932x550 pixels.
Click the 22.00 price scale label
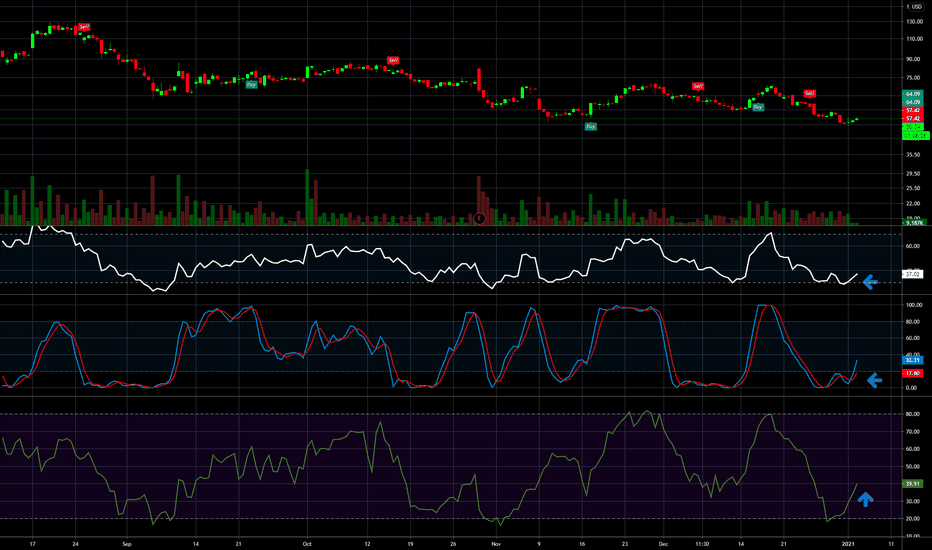click(914, 203)
